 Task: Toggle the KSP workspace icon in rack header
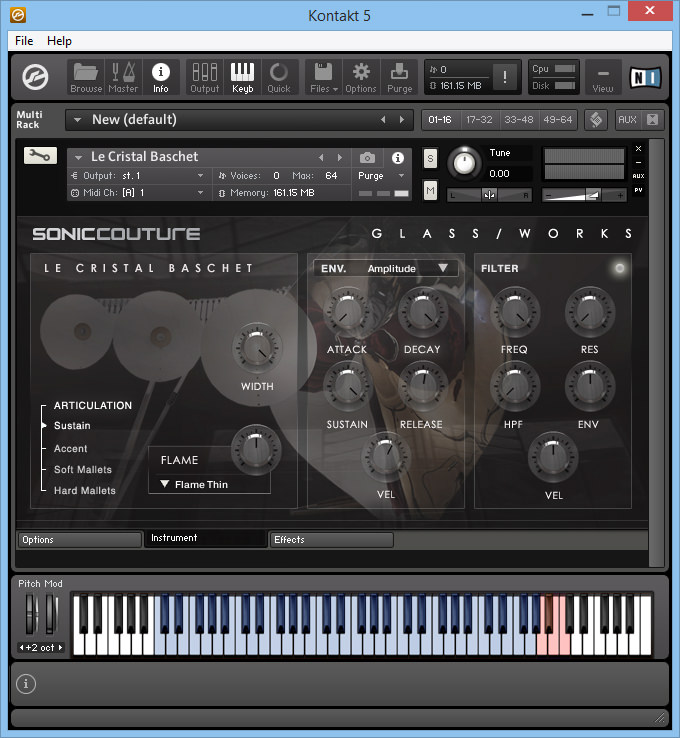596,120
